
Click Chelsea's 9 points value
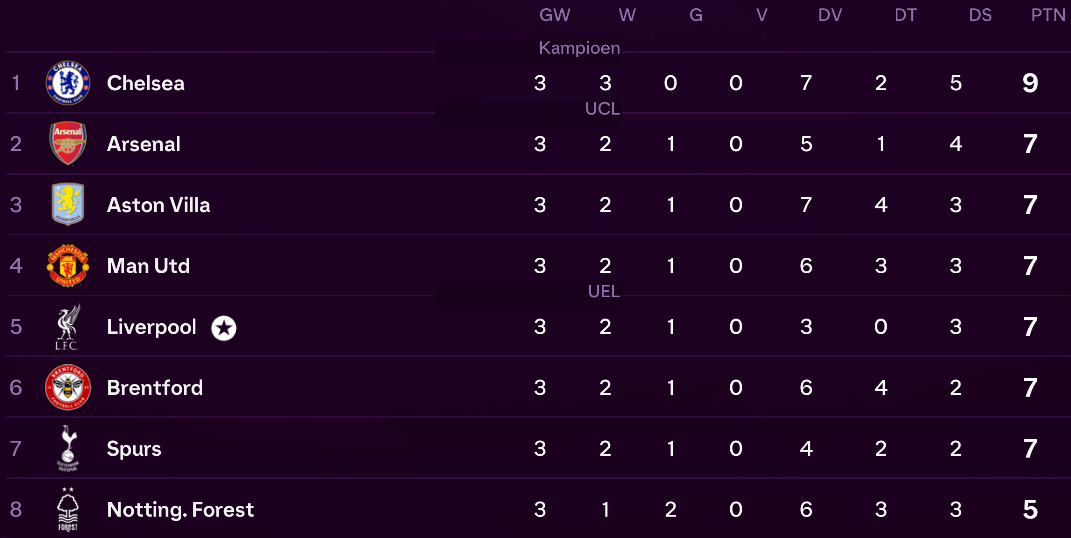pyautogui.click(x=1030, y=83)
